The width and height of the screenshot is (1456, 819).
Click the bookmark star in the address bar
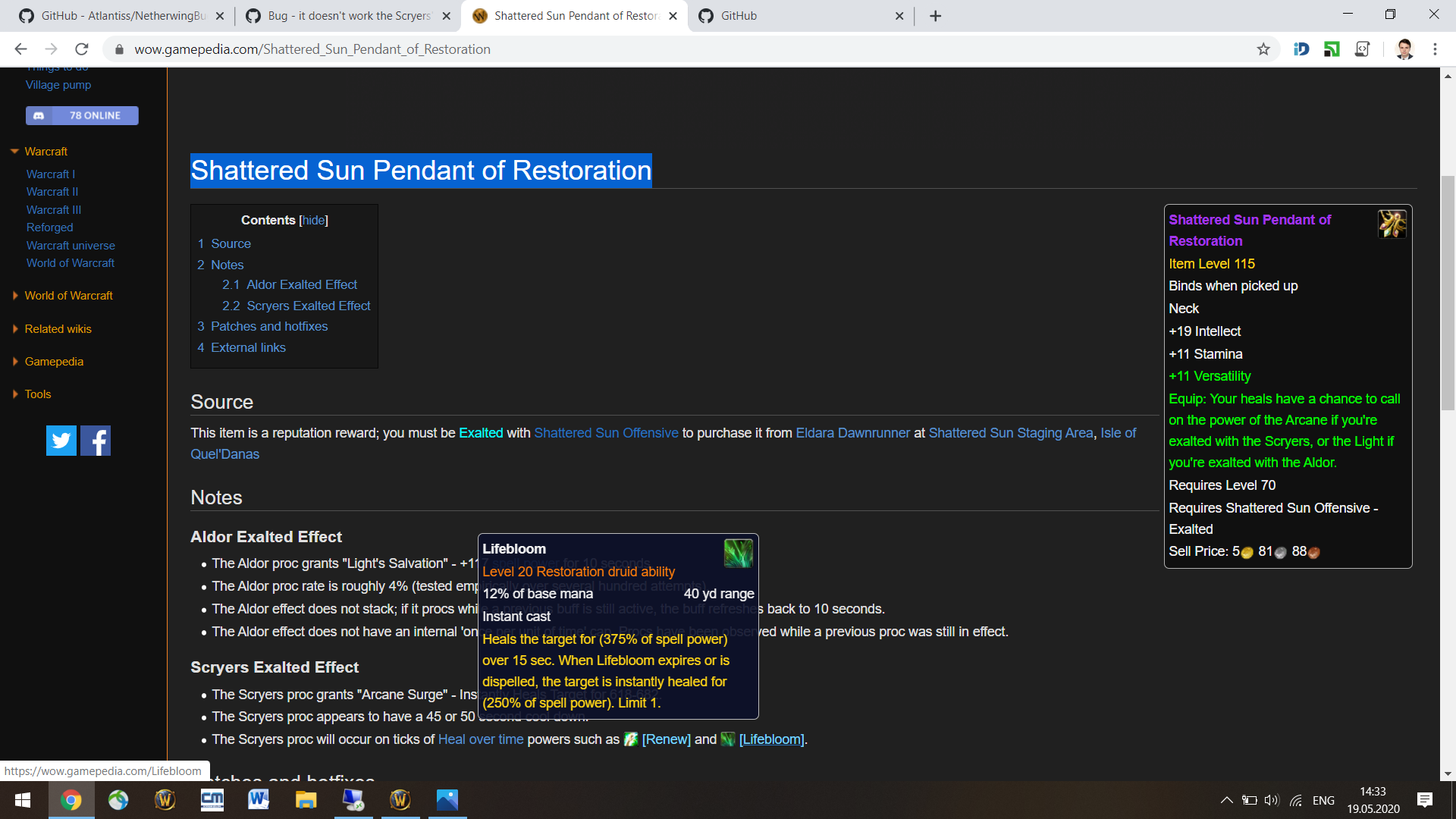pos(1263,49)
